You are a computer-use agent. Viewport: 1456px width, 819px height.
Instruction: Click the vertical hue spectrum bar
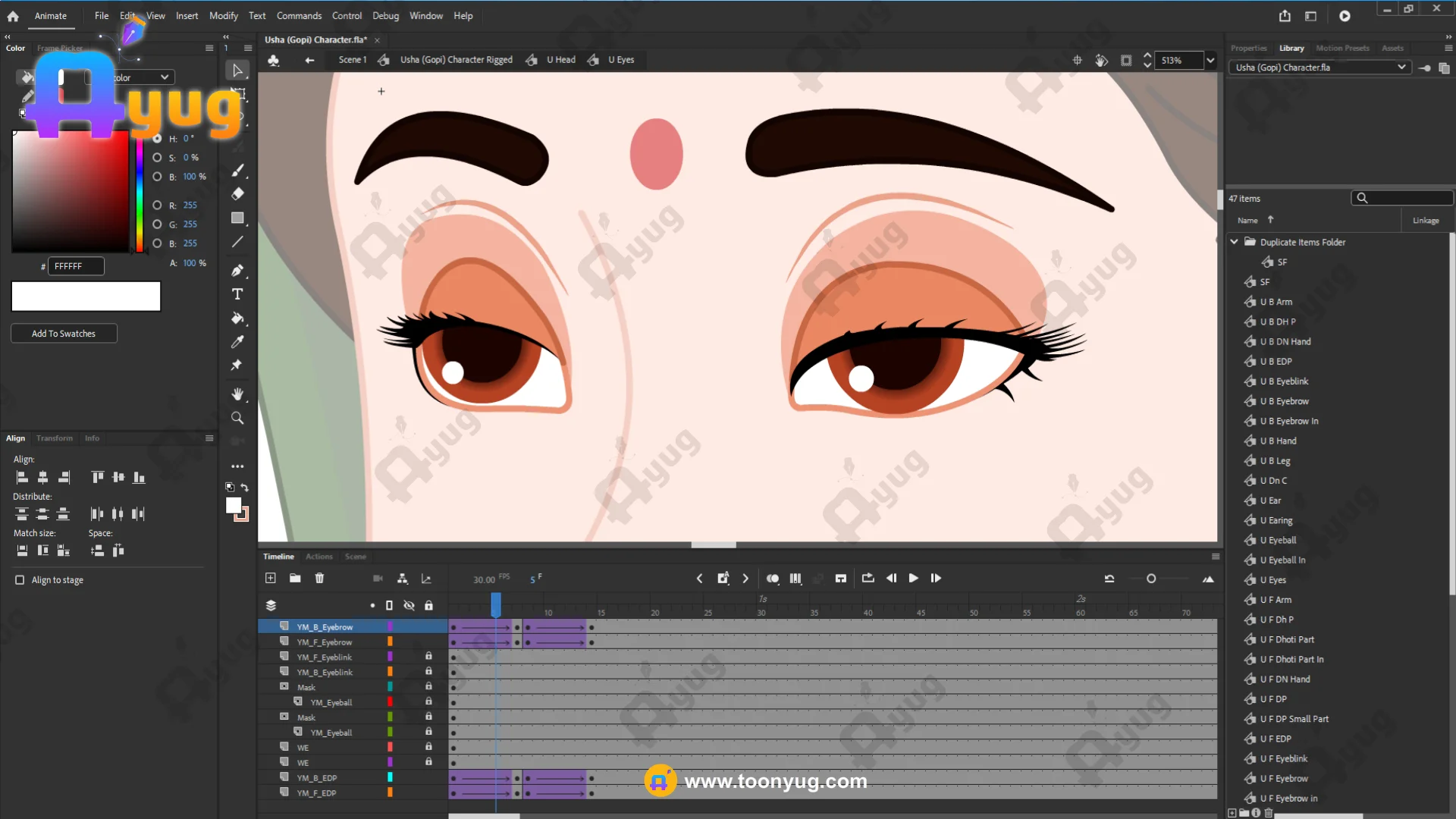click(x=140, y=193)
